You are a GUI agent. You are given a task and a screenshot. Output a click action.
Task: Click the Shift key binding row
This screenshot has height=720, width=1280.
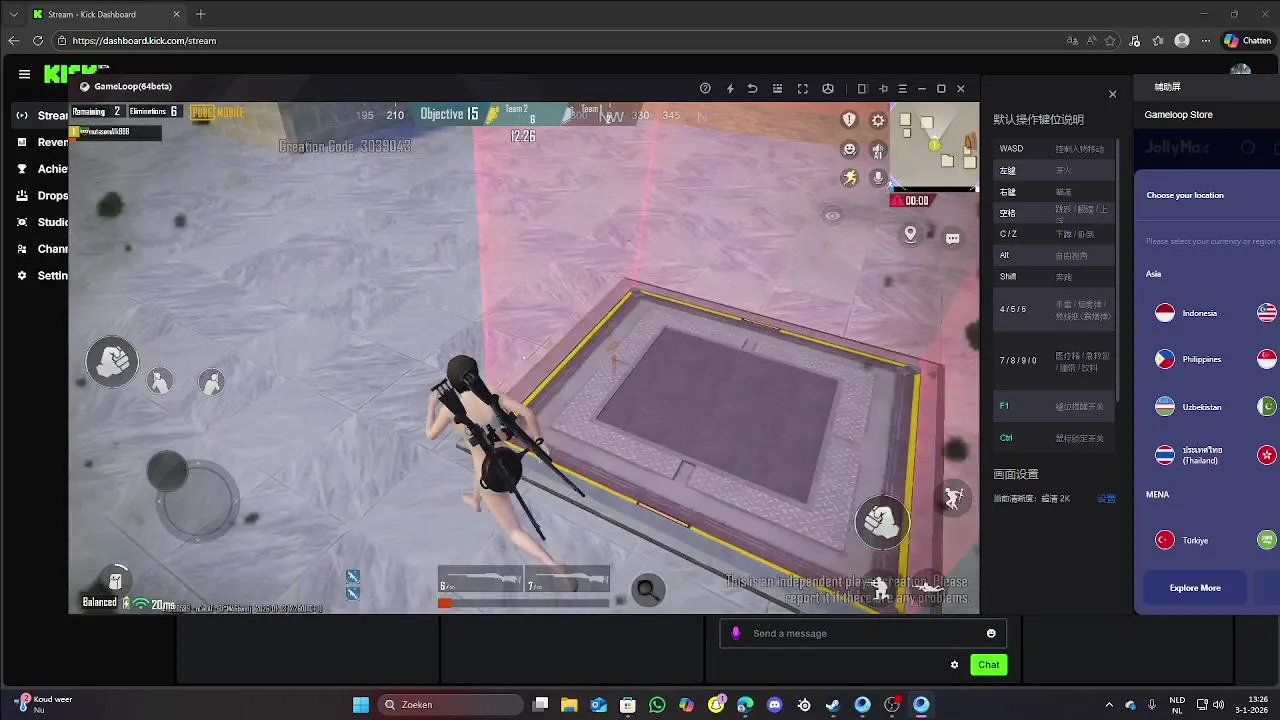pos(1054,277)
